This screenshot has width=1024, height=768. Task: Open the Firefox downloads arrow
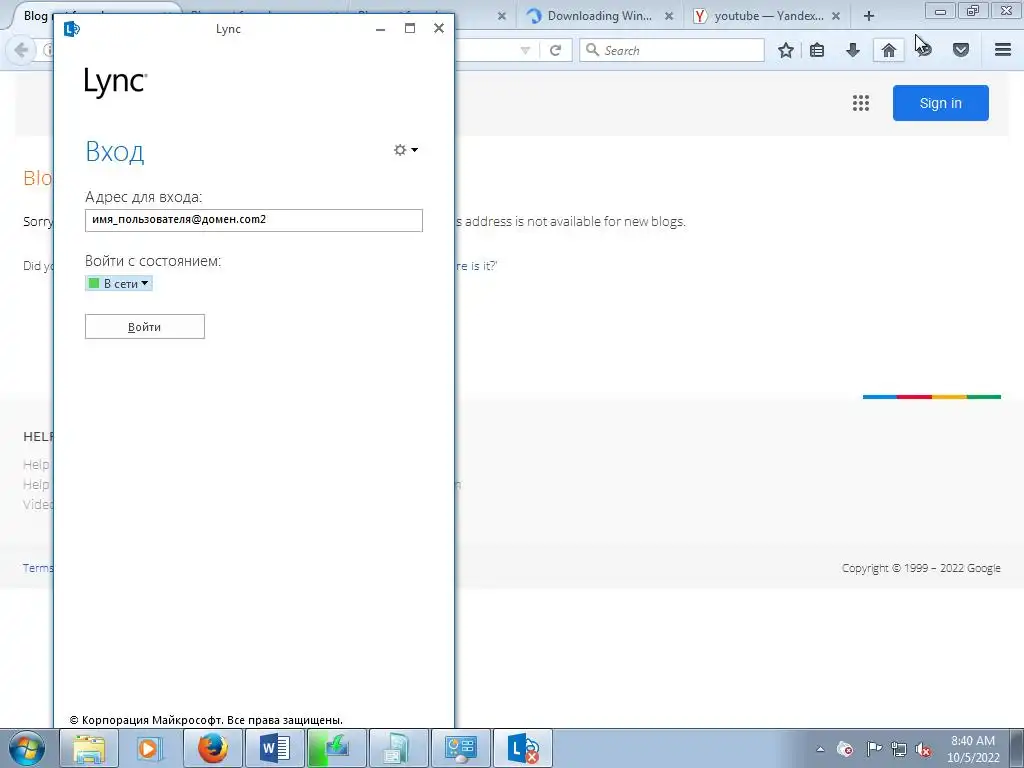tap(852, 50)
